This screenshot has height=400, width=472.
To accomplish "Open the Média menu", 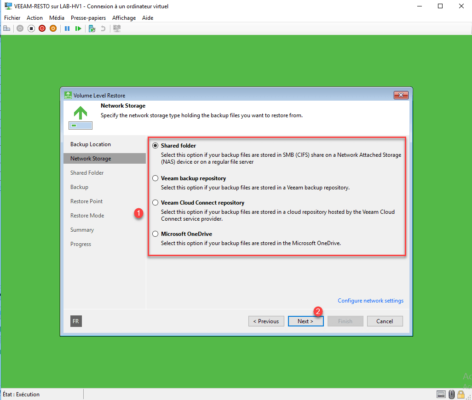I will click(57, 18).
